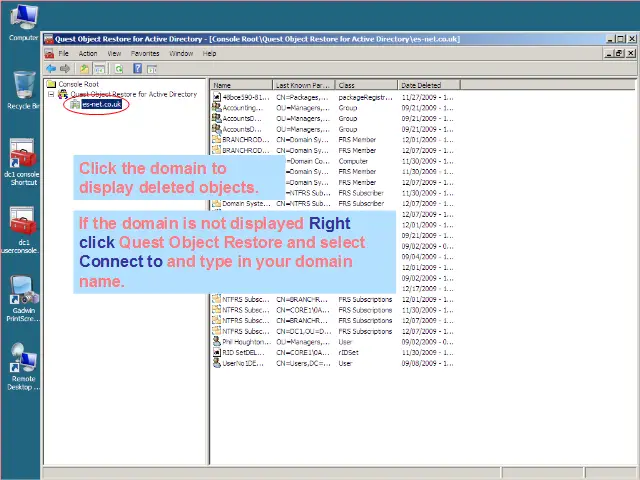Click the es-net.co.uk domain icon
Image resolution: width=640 pixels, height=480 pixels.
75,104
